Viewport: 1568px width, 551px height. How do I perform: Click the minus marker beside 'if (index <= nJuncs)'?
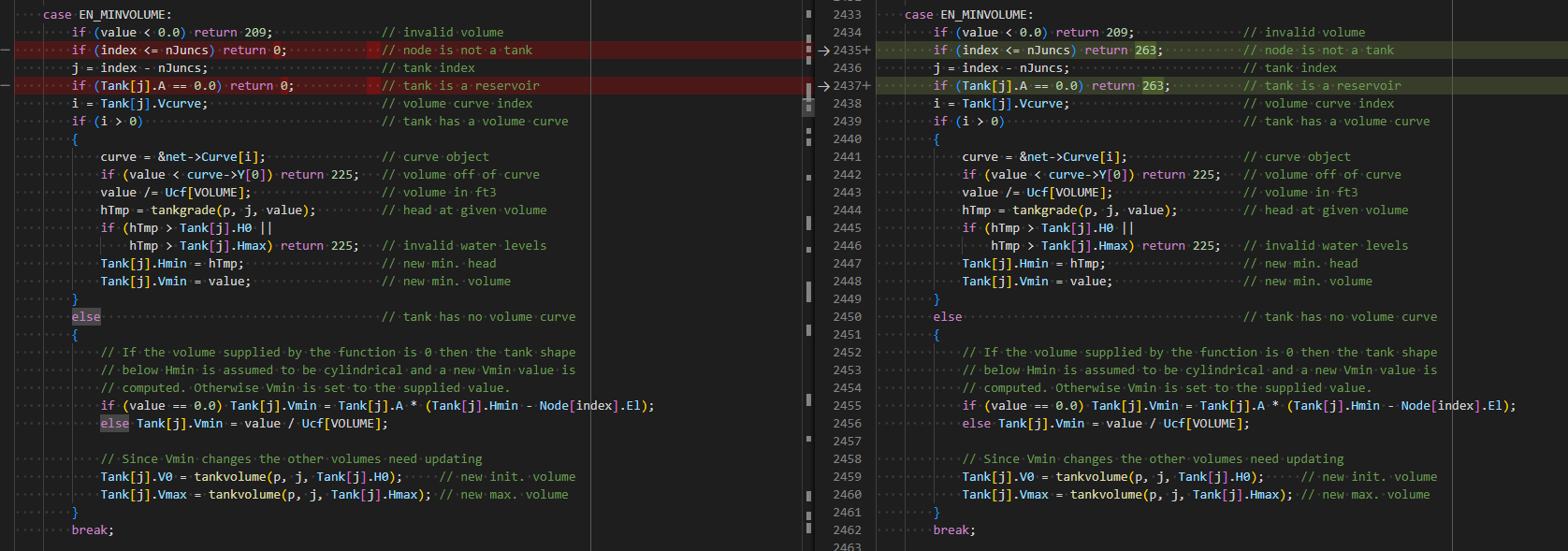click(6, 51)
